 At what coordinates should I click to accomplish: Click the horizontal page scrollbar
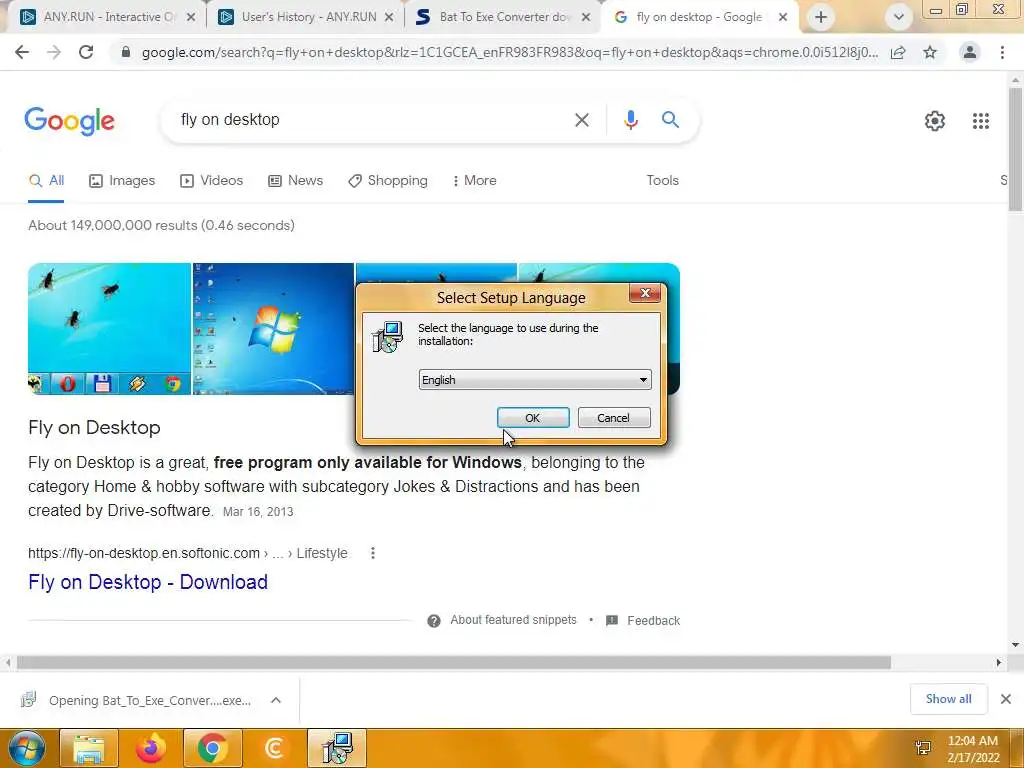(x=454, y=663)
